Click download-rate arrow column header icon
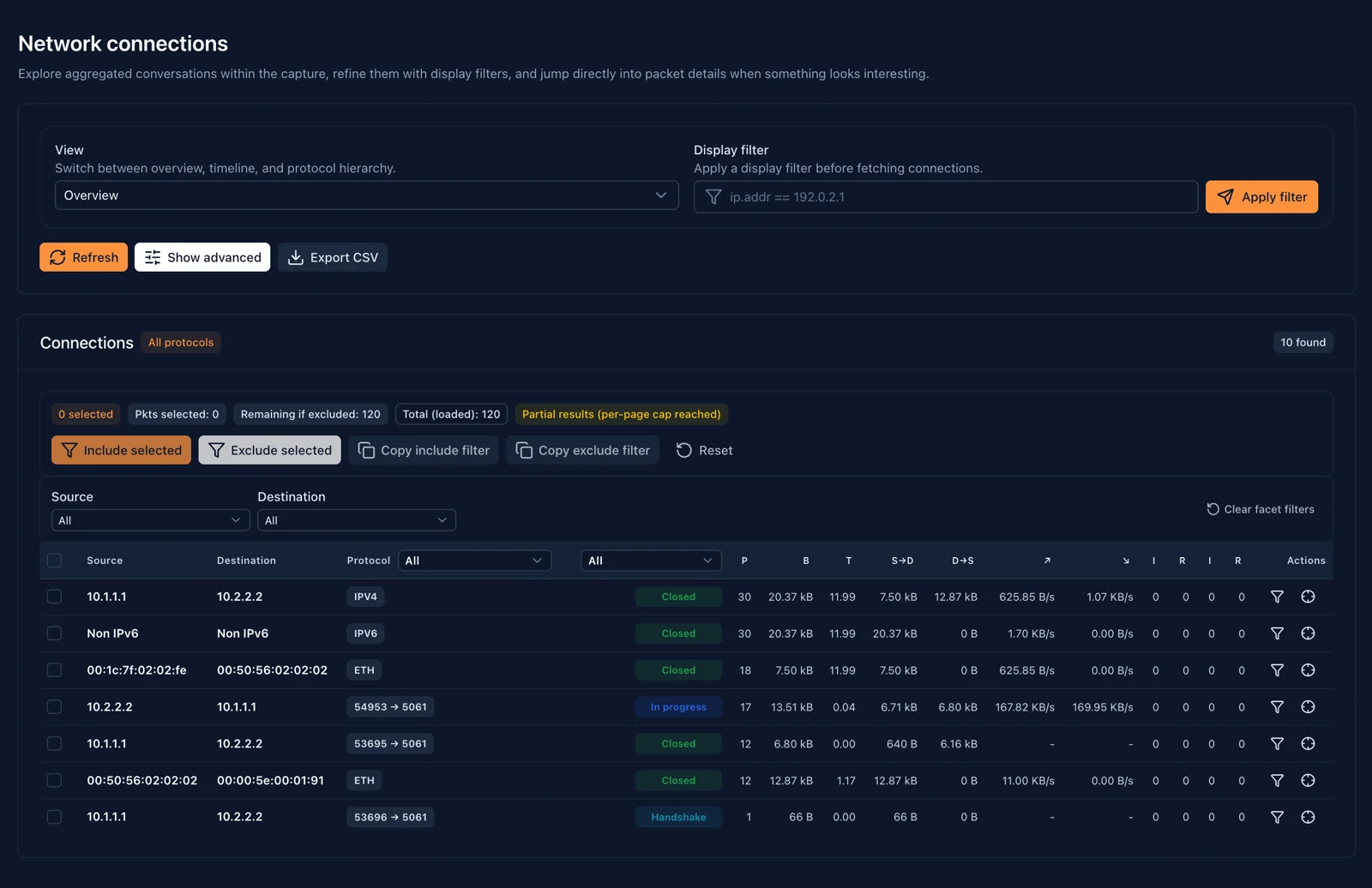This screenshot has height=888, width=1372. pos(1126,561)
